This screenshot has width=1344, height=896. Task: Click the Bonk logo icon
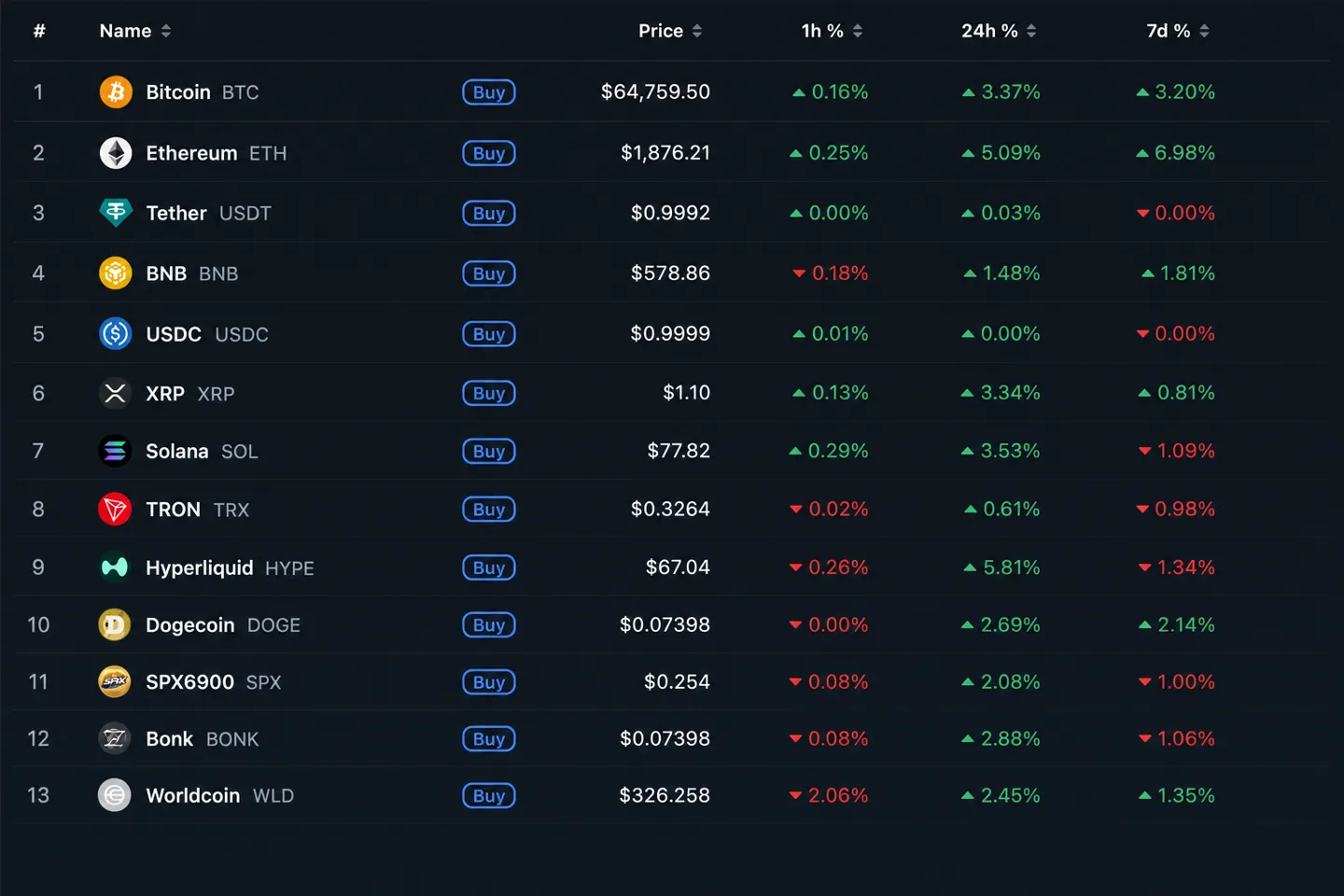coord(116,739)
